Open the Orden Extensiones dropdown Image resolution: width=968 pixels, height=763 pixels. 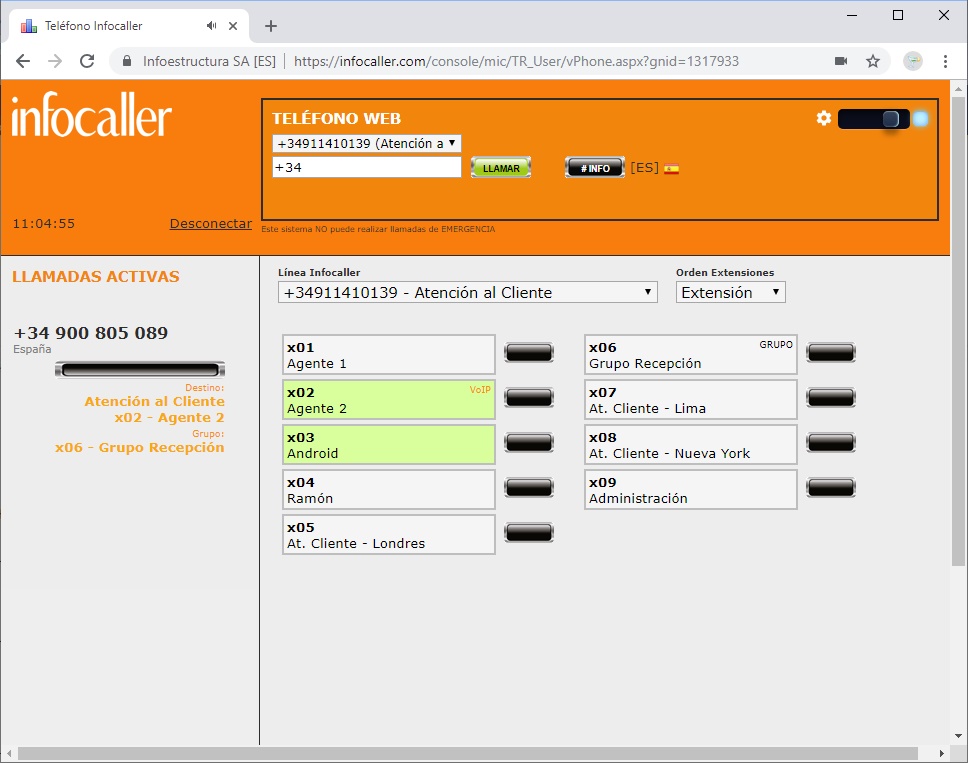(730, 293)
